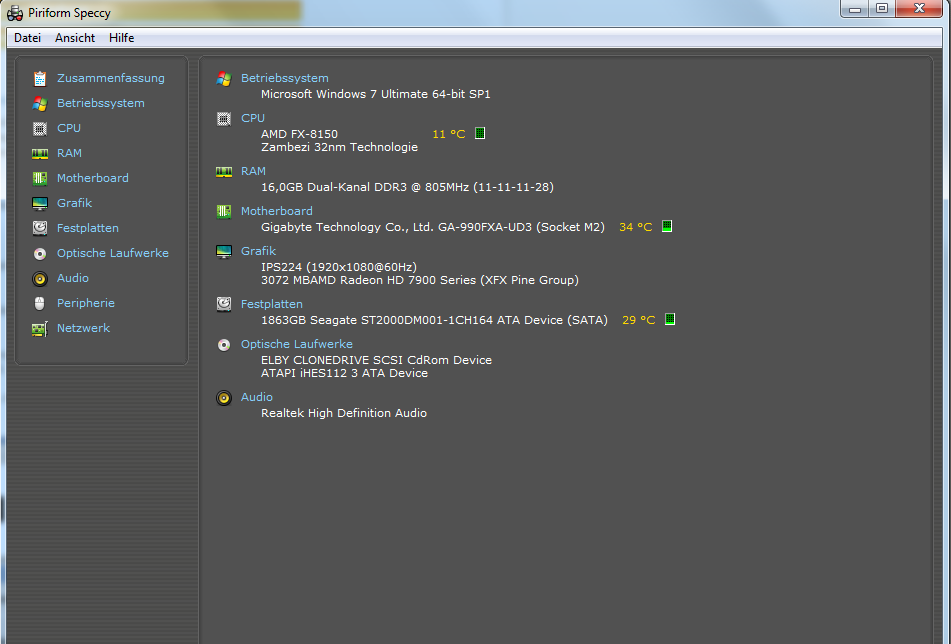The height and width of the screenshot is (644, 951).
Task: Click the green temperature indicator next to 29 °C
Action: 670,319
